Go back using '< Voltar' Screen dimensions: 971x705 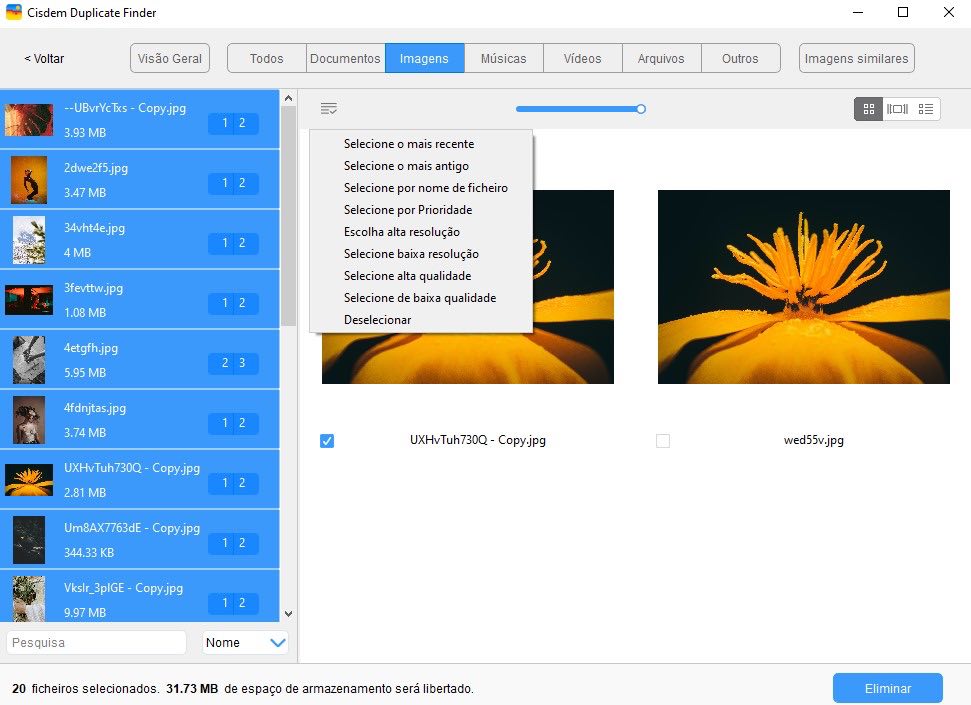43,58
